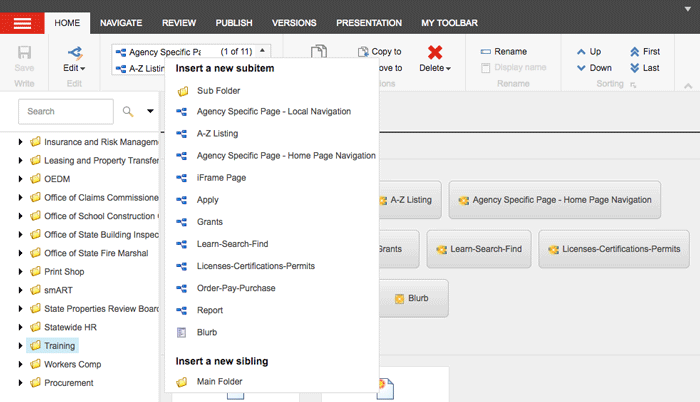
Task: Expand the Workers Comp folder
Action: (21, 365)
